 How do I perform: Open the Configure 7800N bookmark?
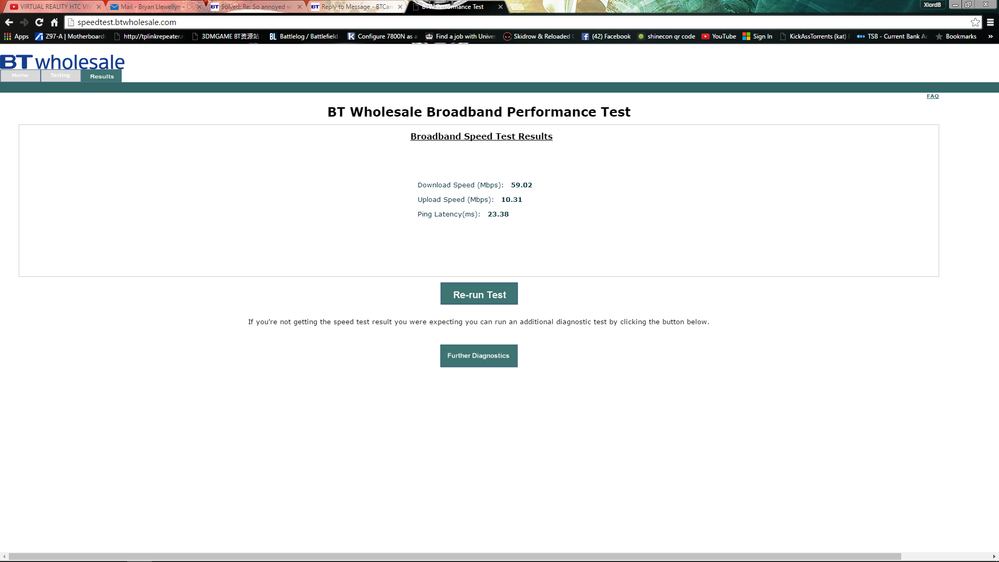pyautogui.click(x=382, y=36)
